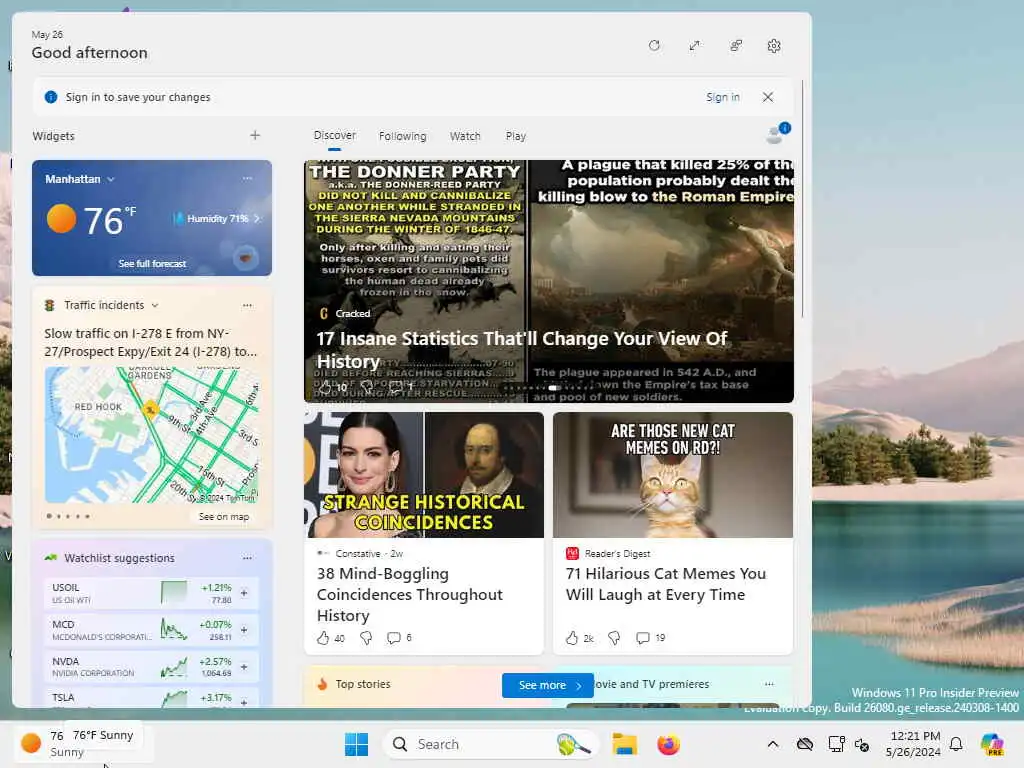Open the profile notifications icon
The height and width of the screenshot is (768, 1024).
(777, 133)
